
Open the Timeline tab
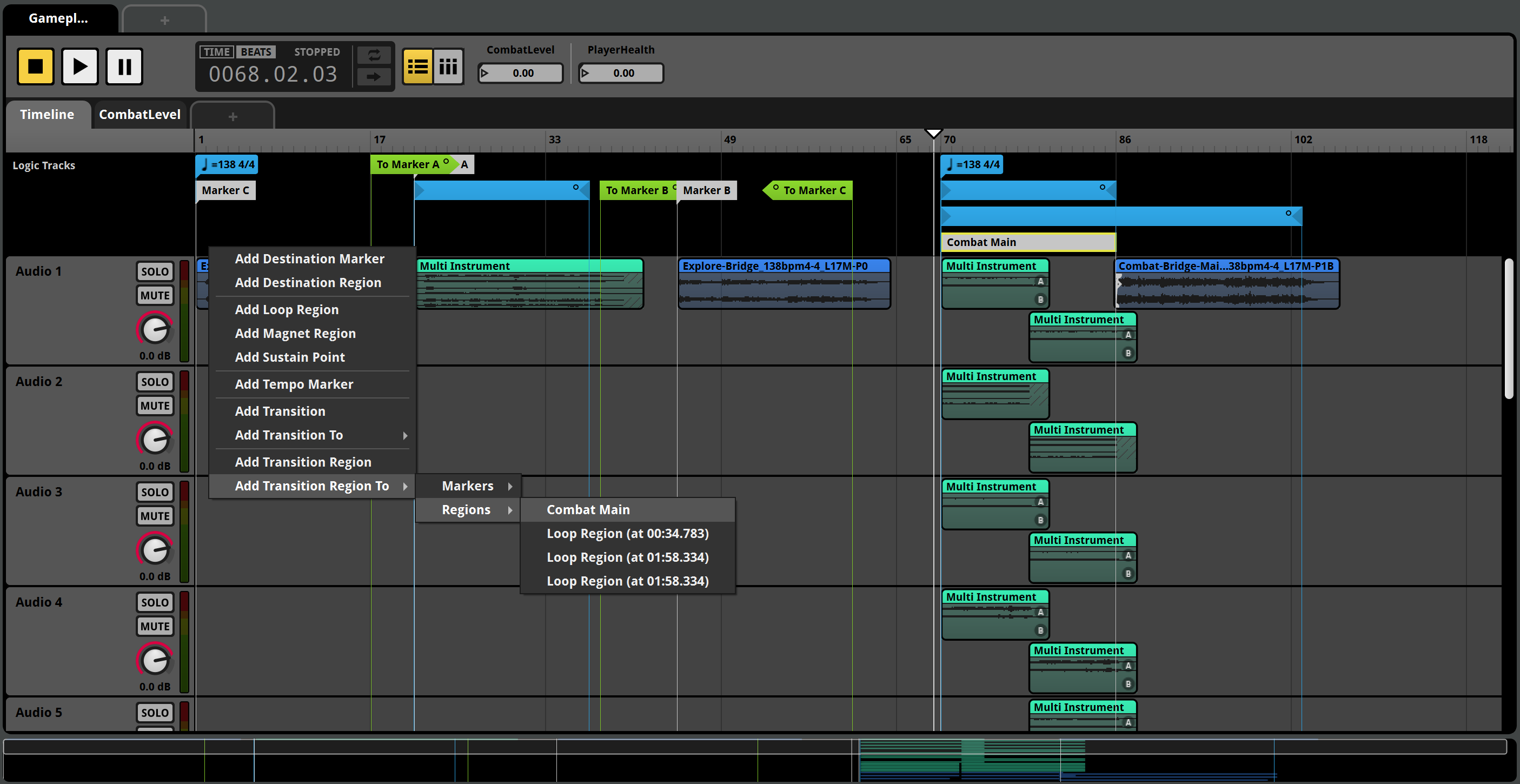[x=47, y=115]
